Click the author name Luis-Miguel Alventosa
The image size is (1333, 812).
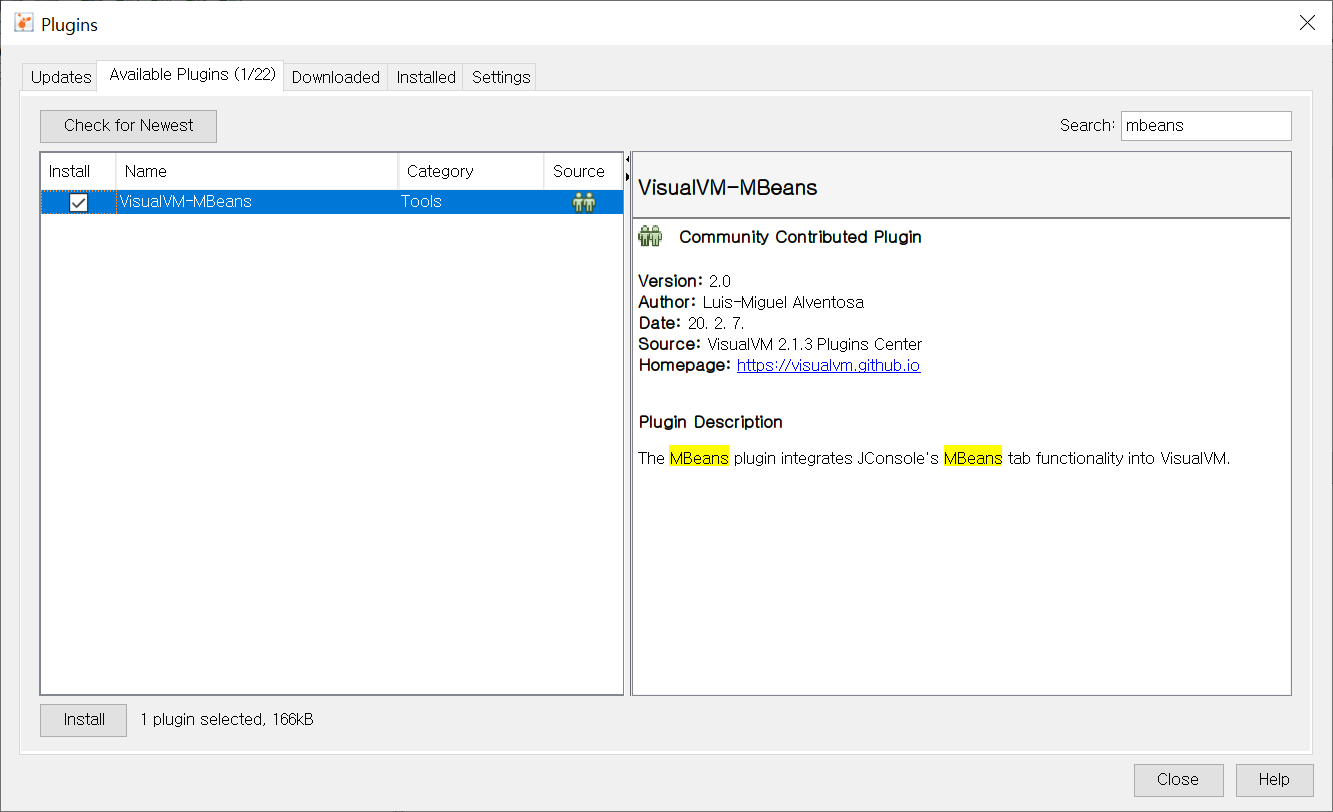point(783,302)
